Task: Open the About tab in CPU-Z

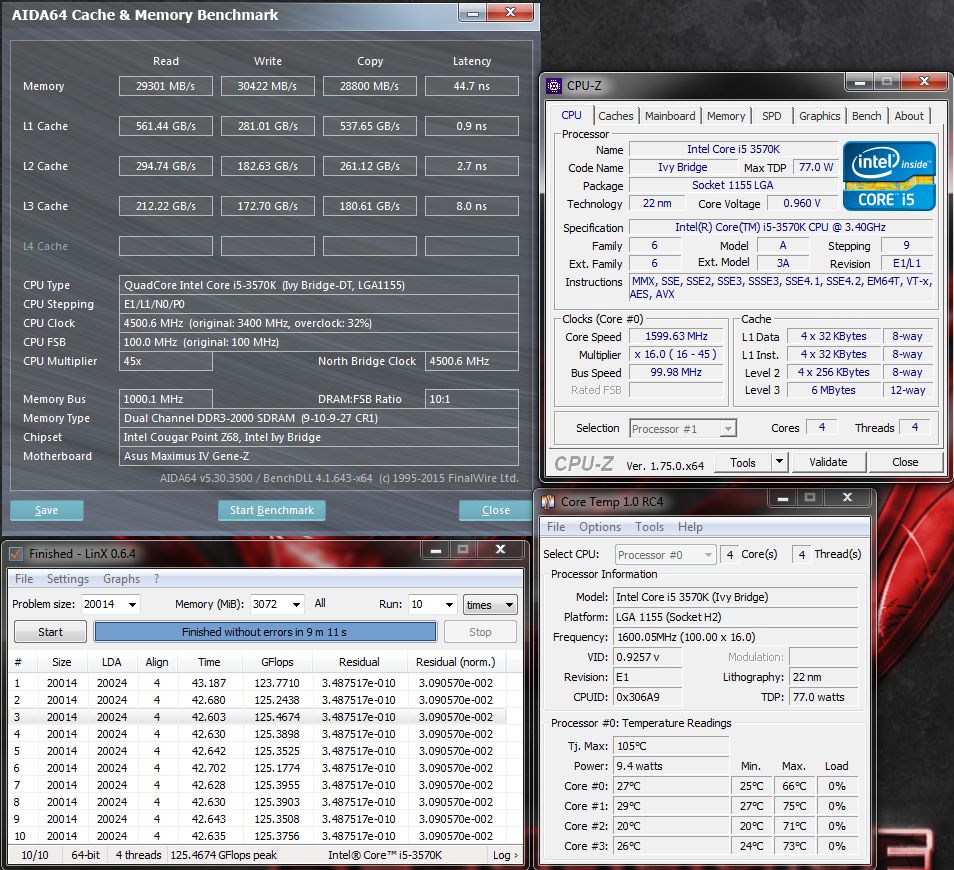Action: click(x=909, y=116)
